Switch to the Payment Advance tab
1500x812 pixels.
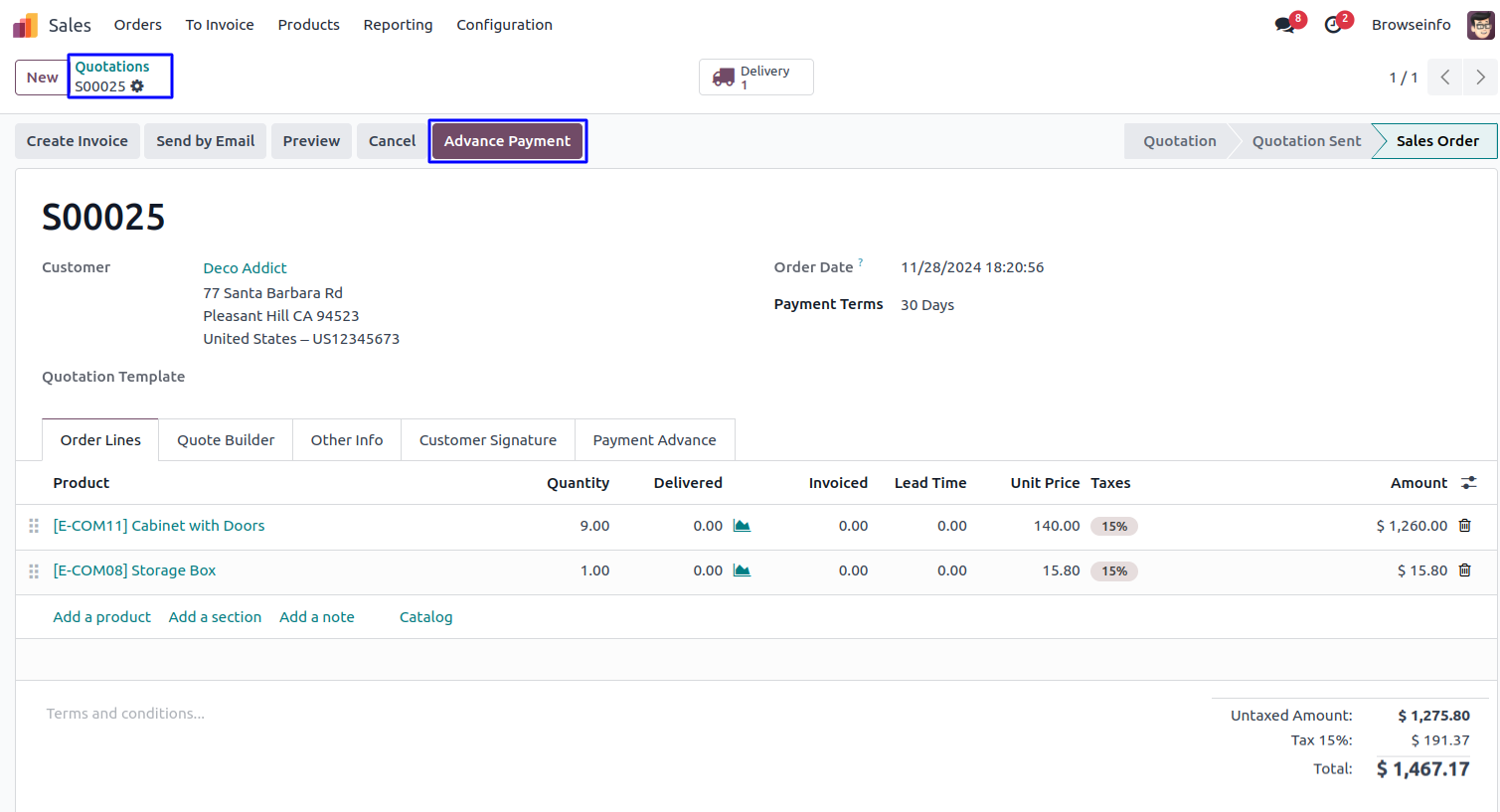pos(654,440)
